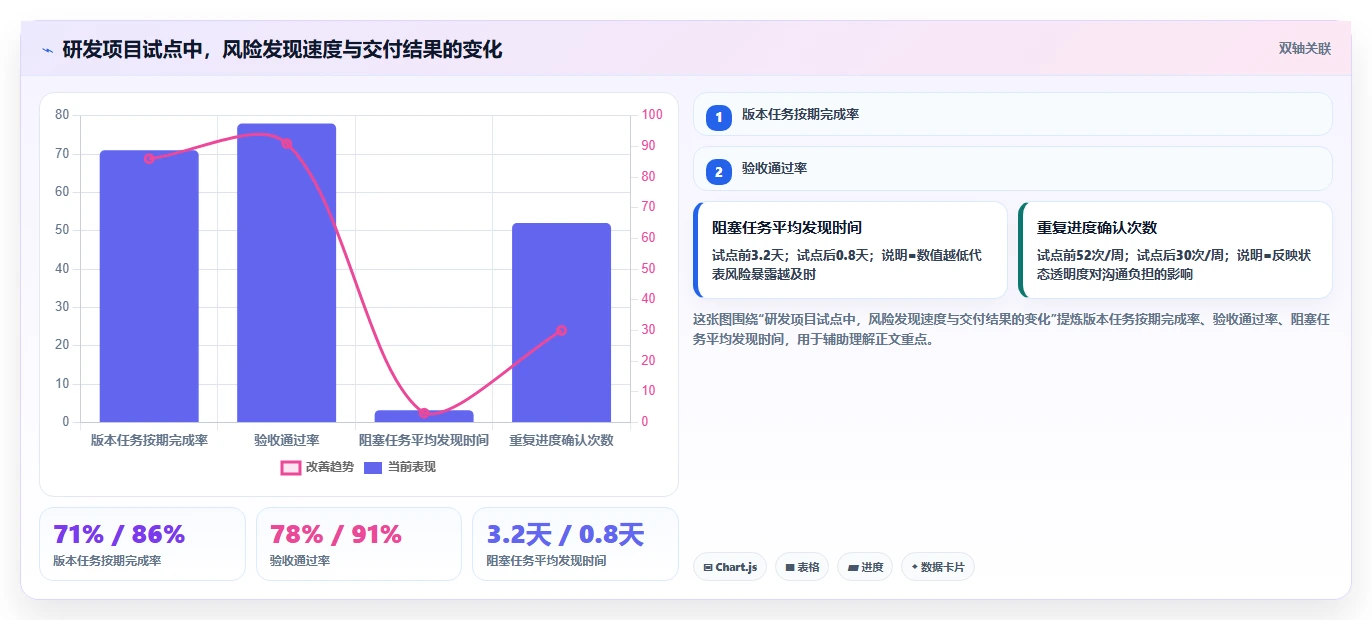Click the trend line point at 重复进度确认次数
Image resolution: width=1372 pixels, height=620 pixels.
561,330
